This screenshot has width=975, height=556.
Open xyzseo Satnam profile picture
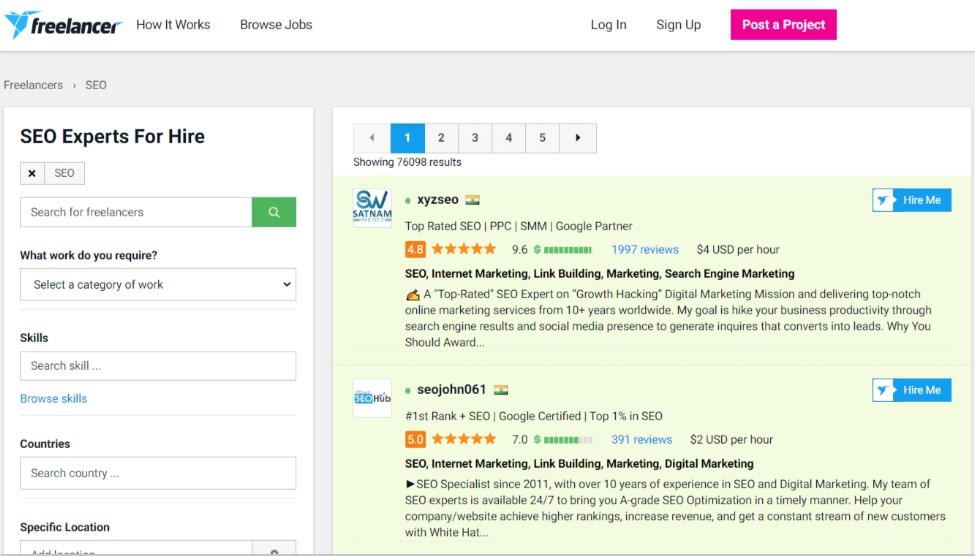pyautogui.click(x=372, y=208)
